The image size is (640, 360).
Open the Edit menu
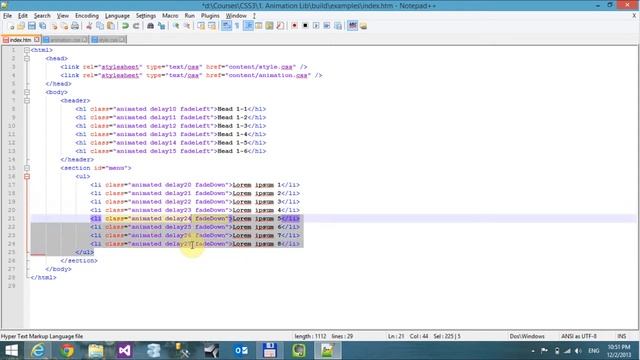pos(22,16)
